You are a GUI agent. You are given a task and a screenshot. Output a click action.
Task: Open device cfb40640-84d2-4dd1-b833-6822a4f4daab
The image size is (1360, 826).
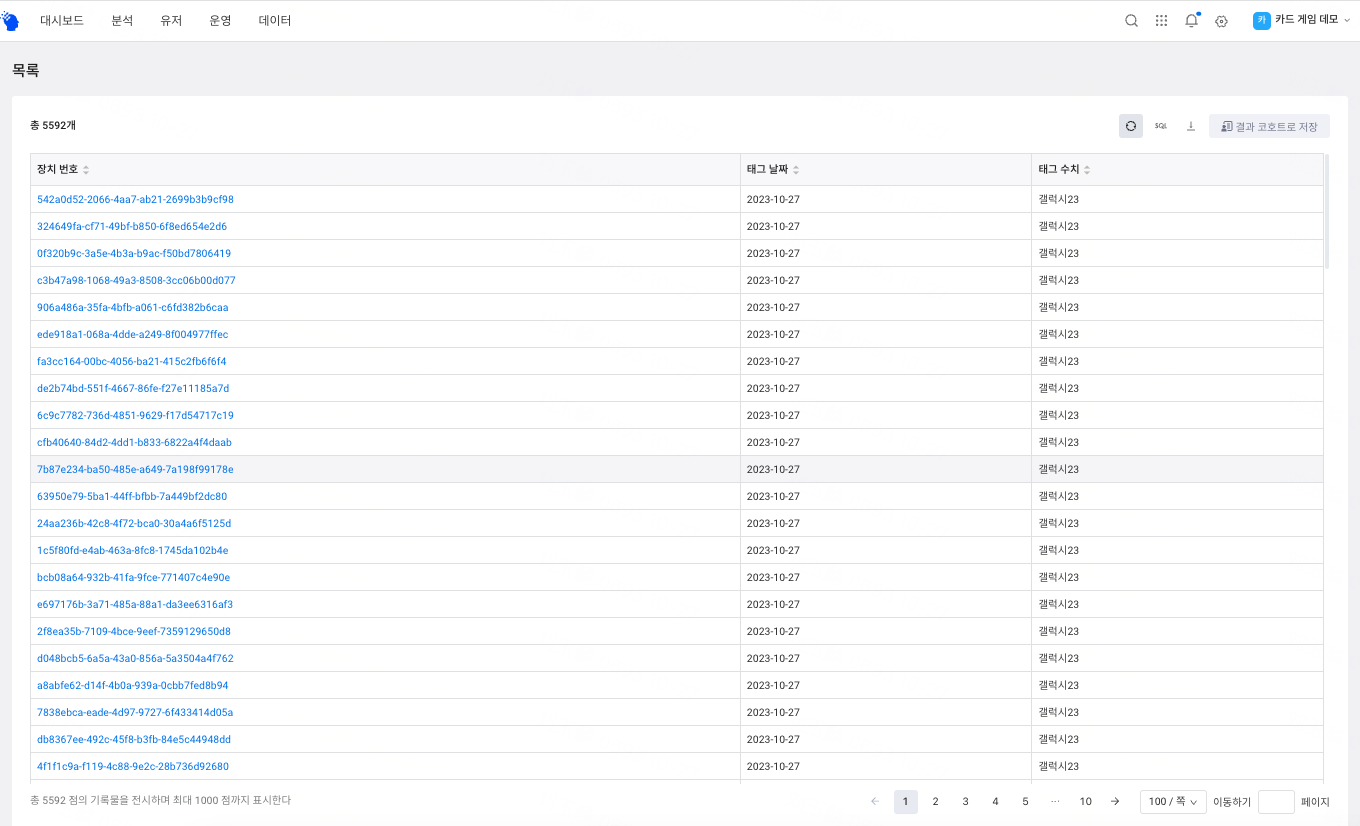point(134,442)
